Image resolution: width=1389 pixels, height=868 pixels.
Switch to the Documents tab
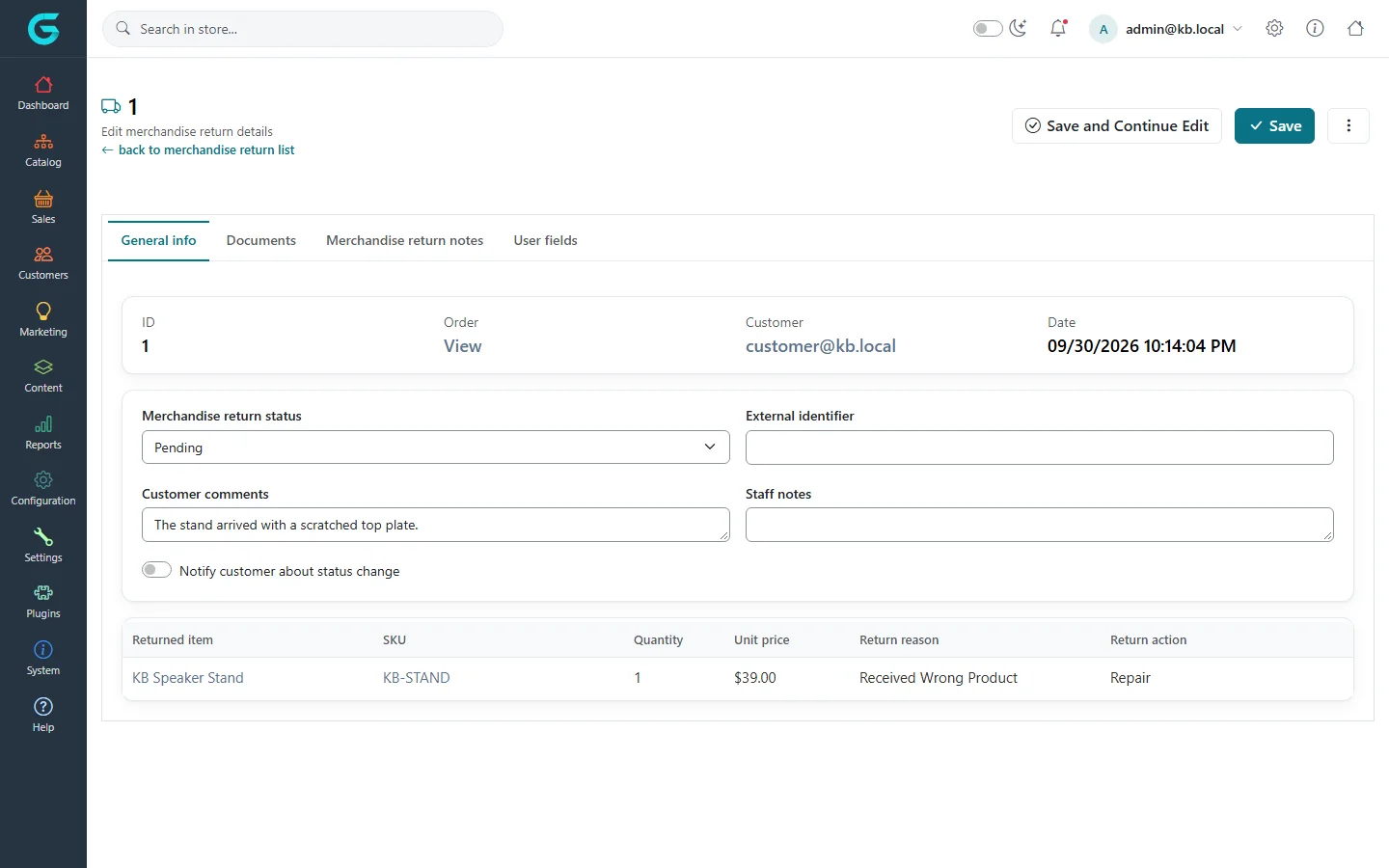pyautogui.click(x=261, y=240)
